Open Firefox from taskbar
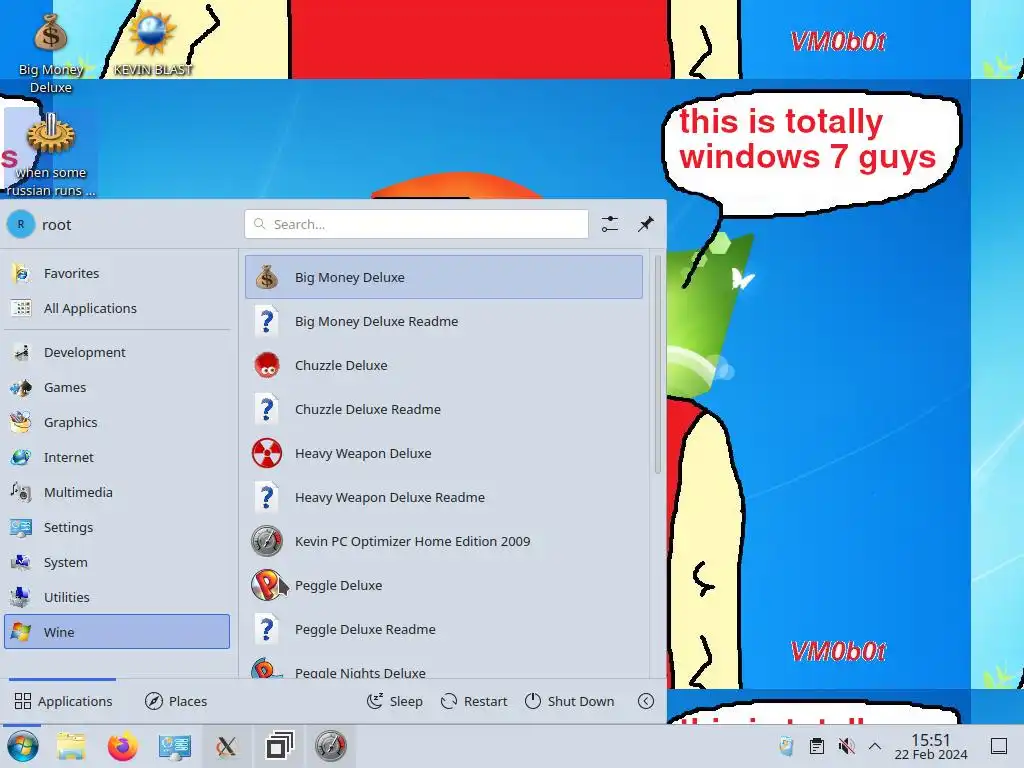The width and height of the screenshot is (1024, 768). point(123,746)
